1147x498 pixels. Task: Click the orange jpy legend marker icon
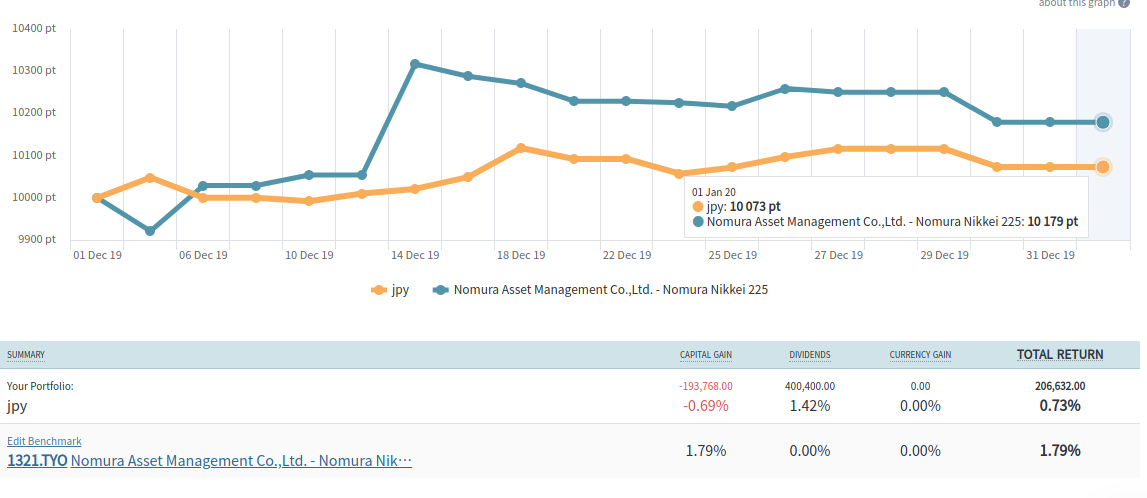pyautogui.click(x=378, y=290)
